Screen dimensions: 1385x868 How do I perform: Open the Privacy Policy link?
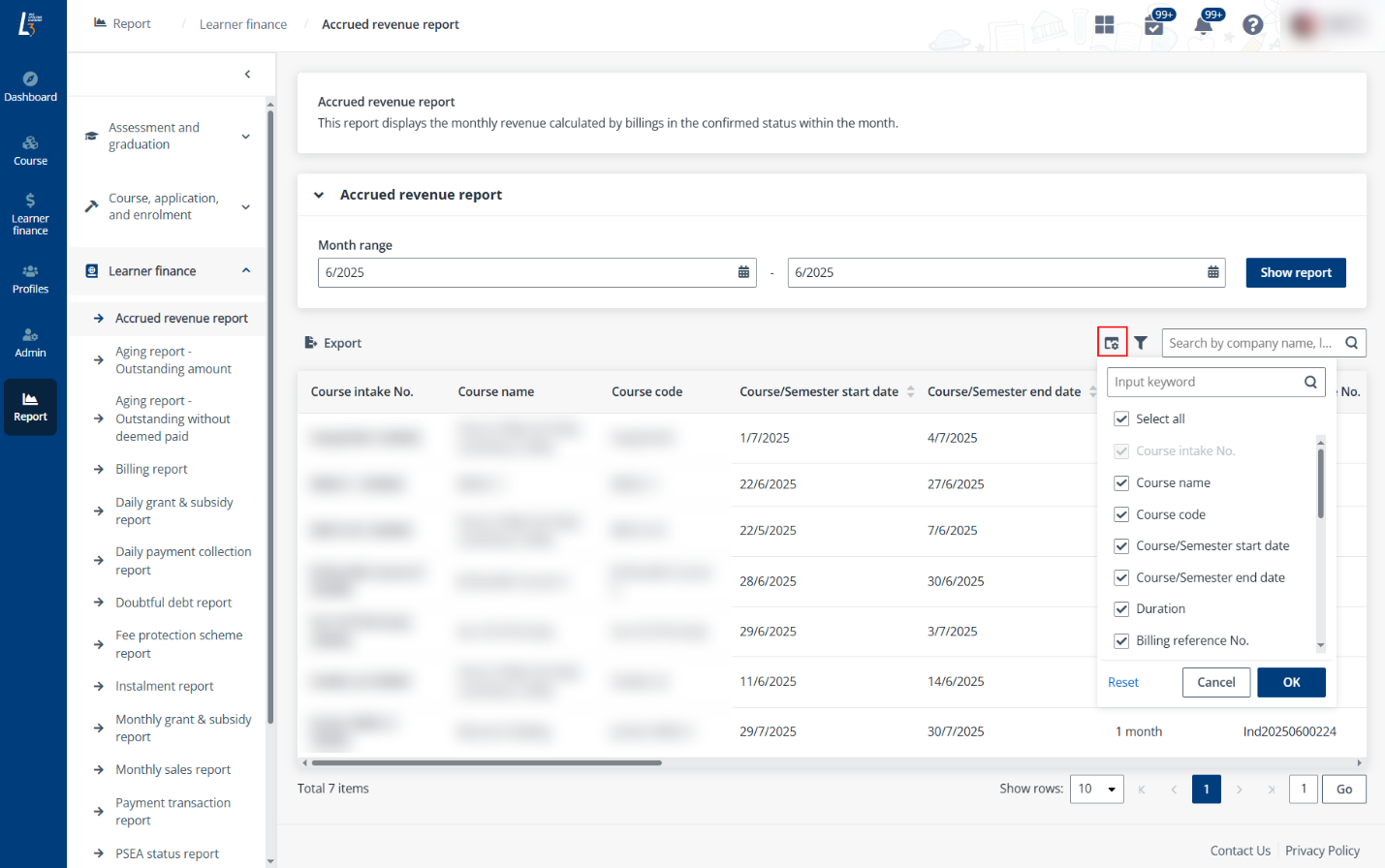pyautogui.click(x=1322, y=851)
